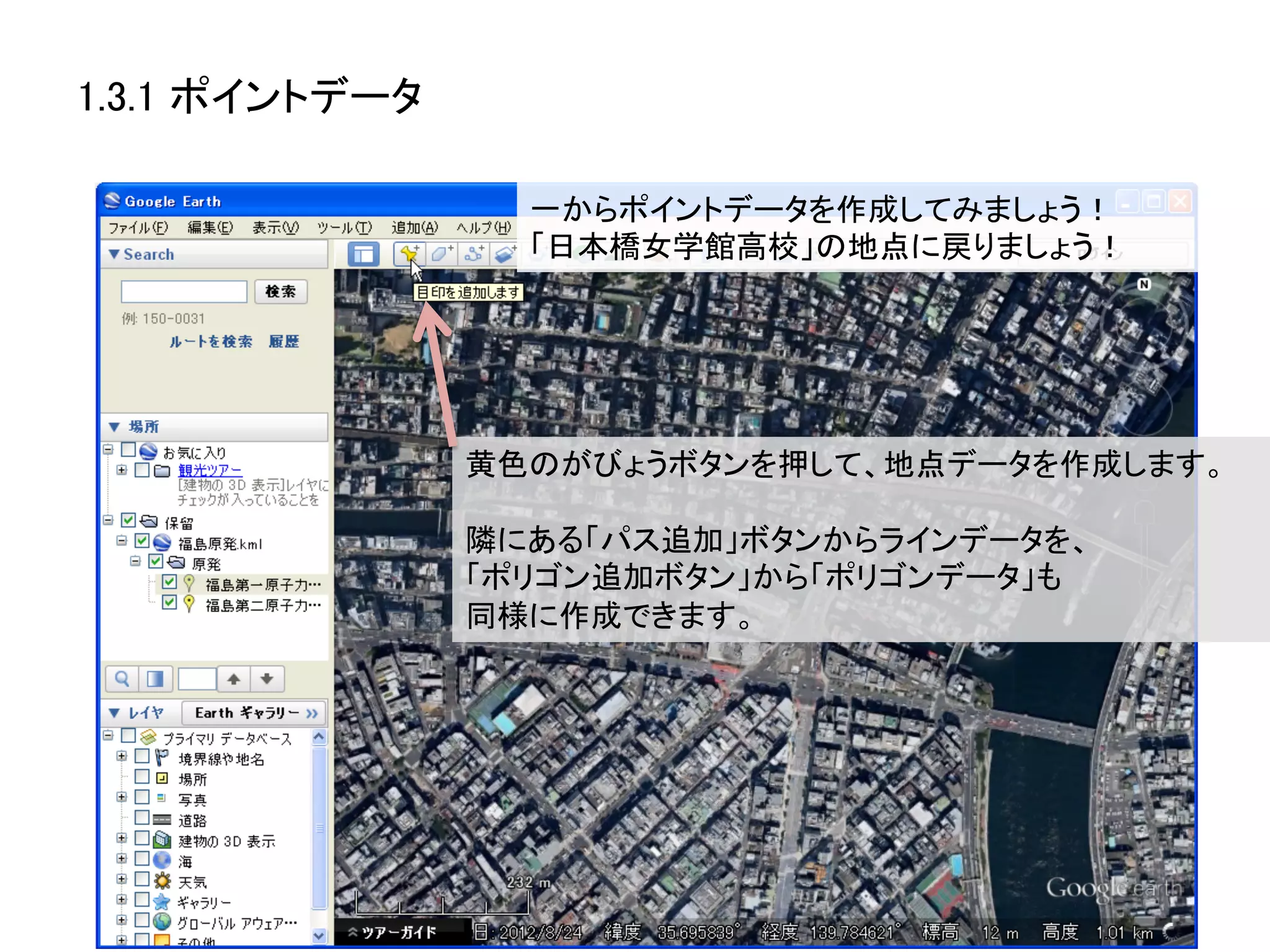Uncheck the 保留 checkbox
Image resolution: width=1270 pixels, height=952 pixels.
[128, 520]
